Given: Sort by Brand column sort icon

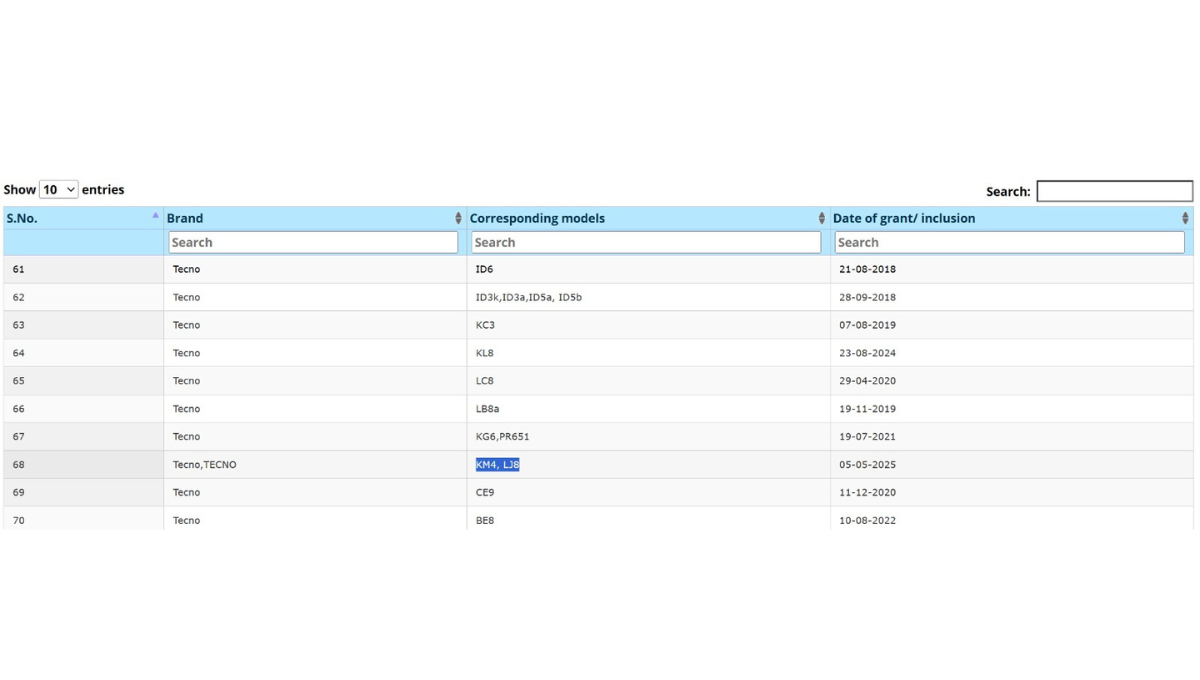Looking at the screenshot, I should [459, 218].
